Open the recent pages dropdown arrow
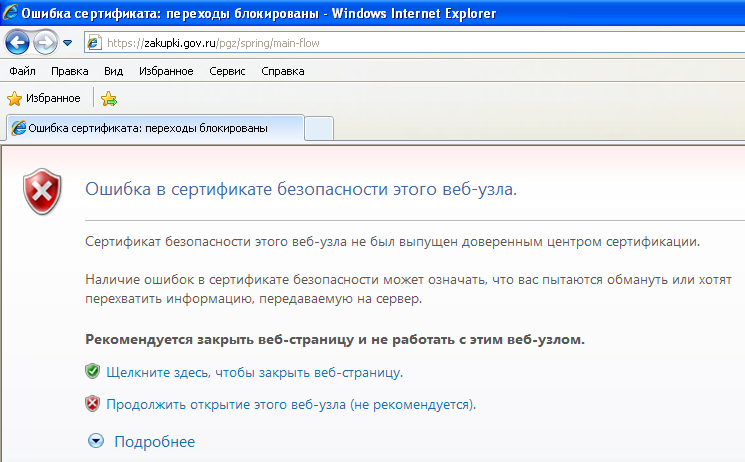 (67, 43)
